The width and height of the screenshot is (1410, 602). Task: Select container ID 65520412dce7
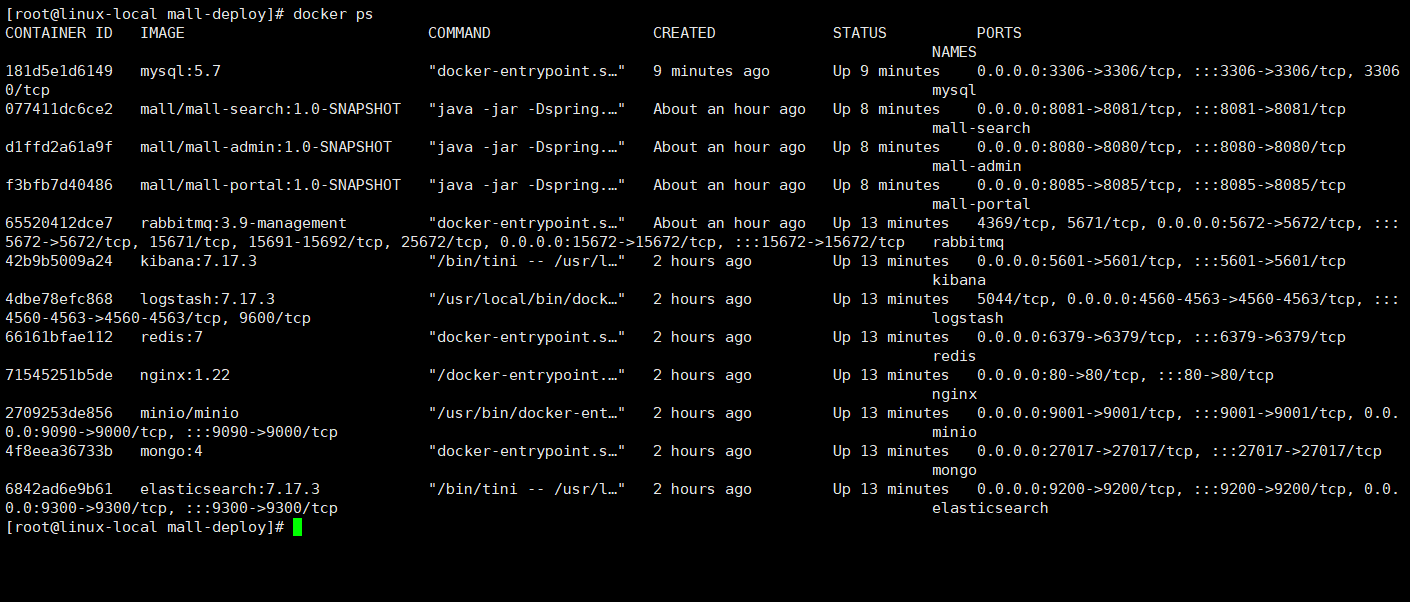click(59, 223)
